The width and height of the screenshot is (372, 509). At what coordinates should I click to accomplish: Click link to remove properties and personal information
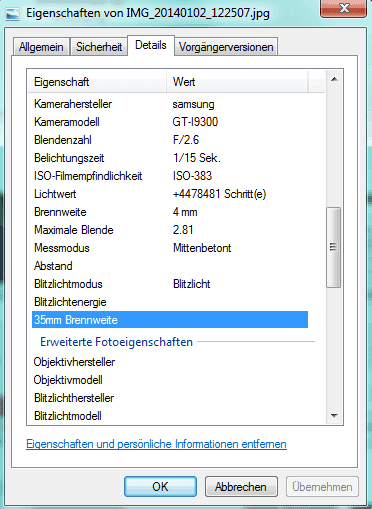[156, 444]
